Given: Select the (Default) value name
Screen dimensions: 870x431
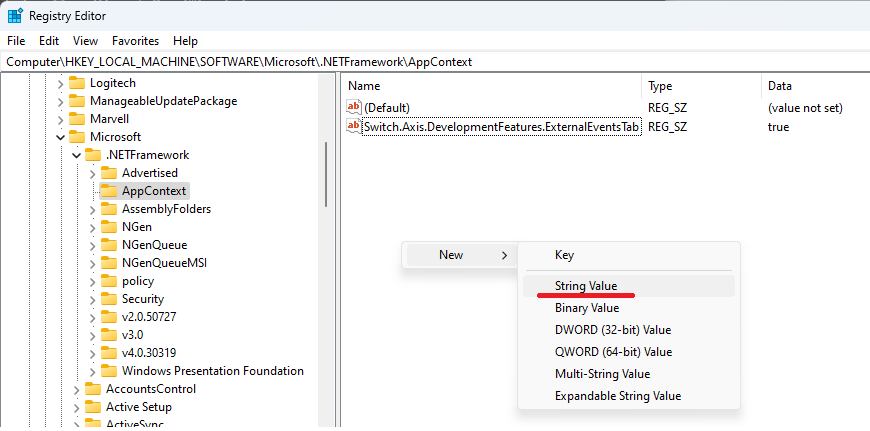Looking at the screenshot, I should (387, 108).
